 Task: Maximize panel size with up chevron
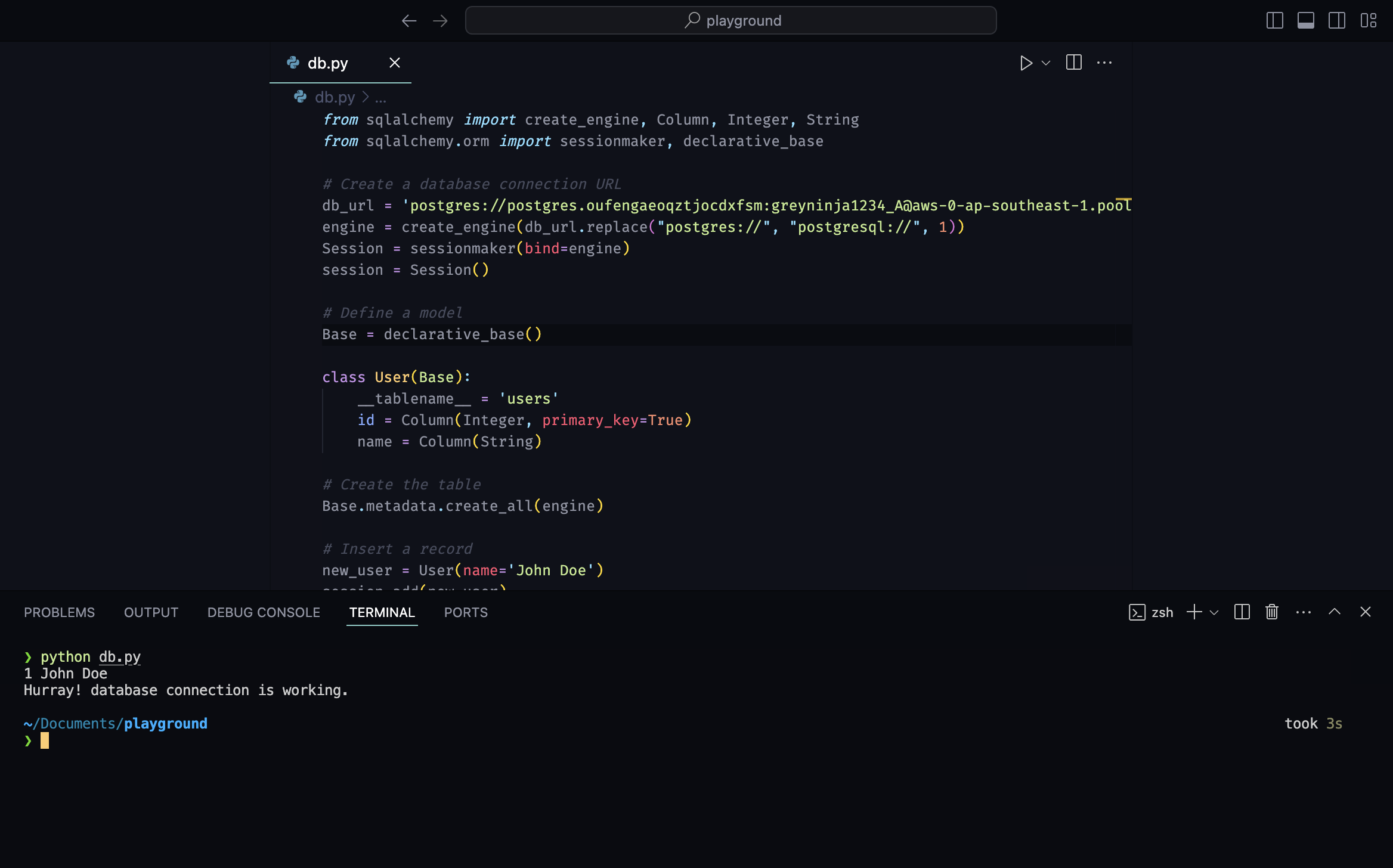[1335, 612]
